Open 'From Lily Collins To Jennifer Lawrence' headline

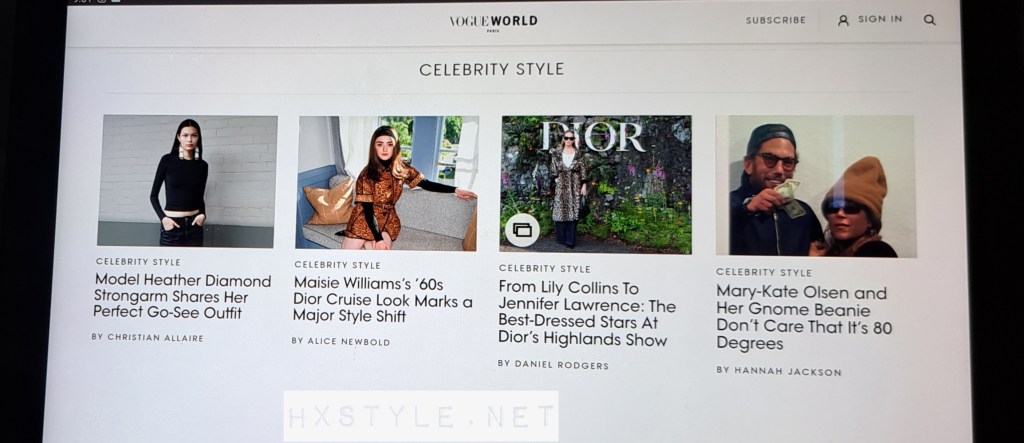pos(586,314)
